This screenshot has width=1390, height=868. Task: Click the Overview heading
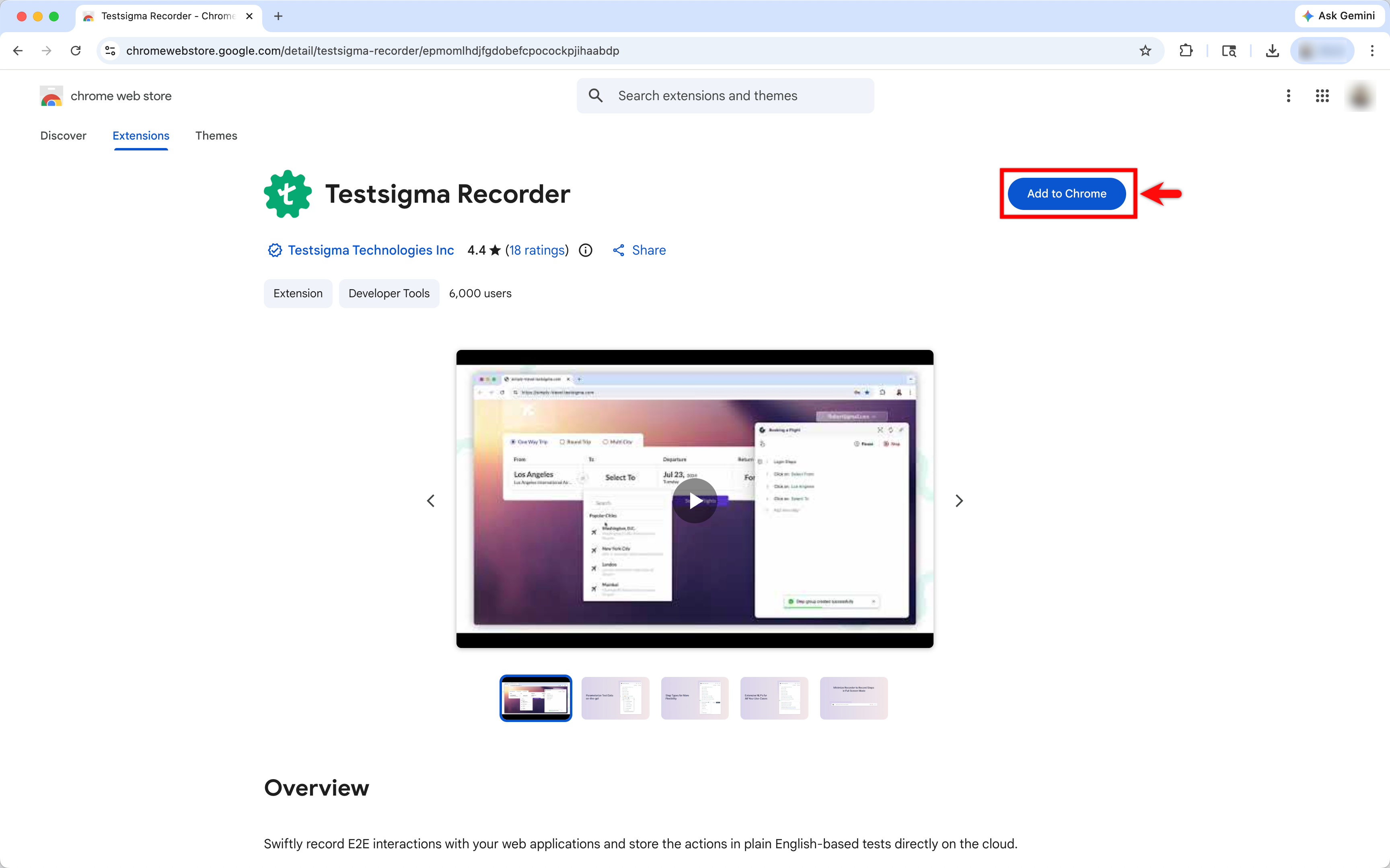pos(316,788)
